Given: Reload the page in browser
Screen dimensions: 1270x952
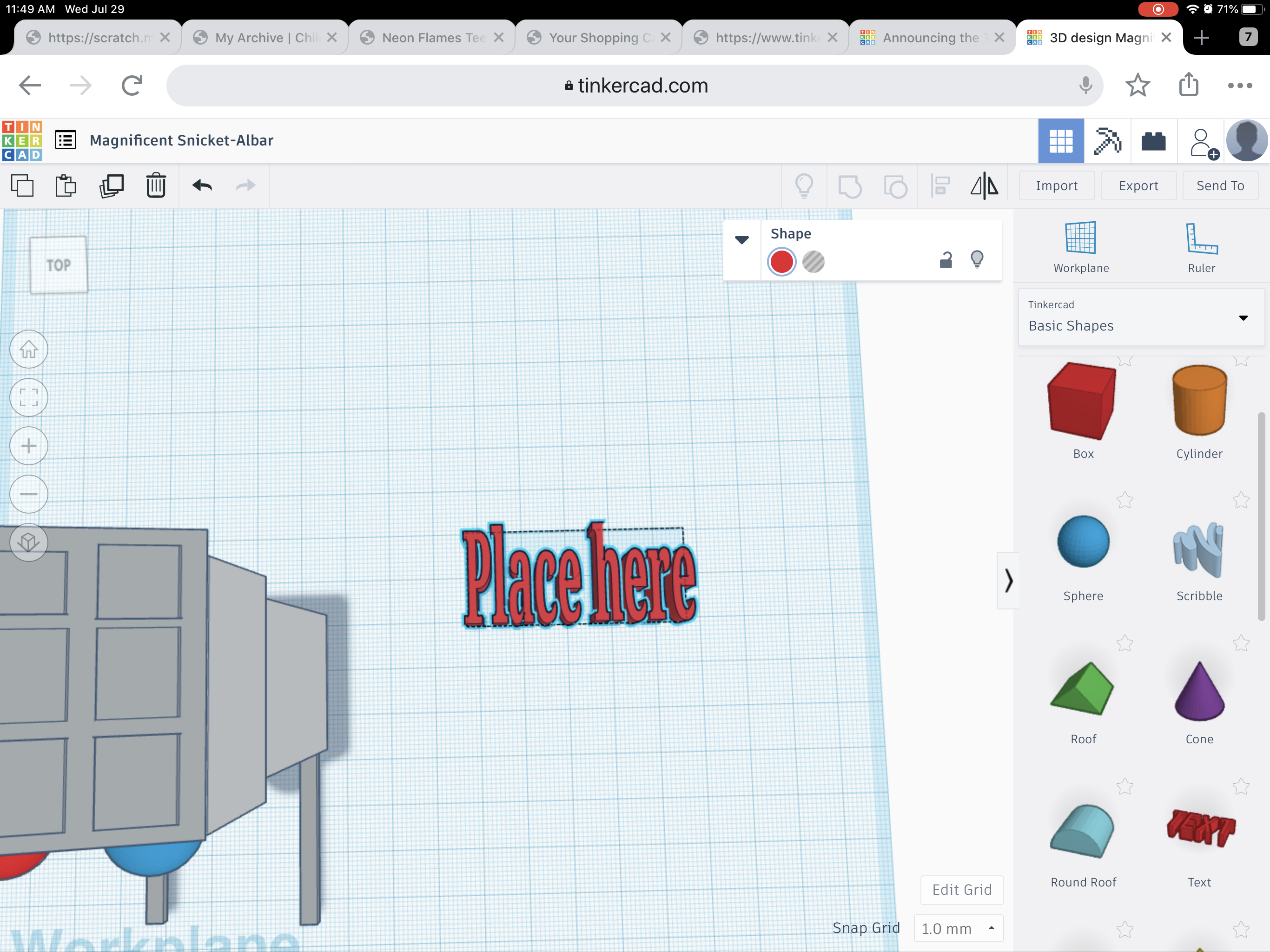Looking at the screenshot, I should [x=132, y=86].
